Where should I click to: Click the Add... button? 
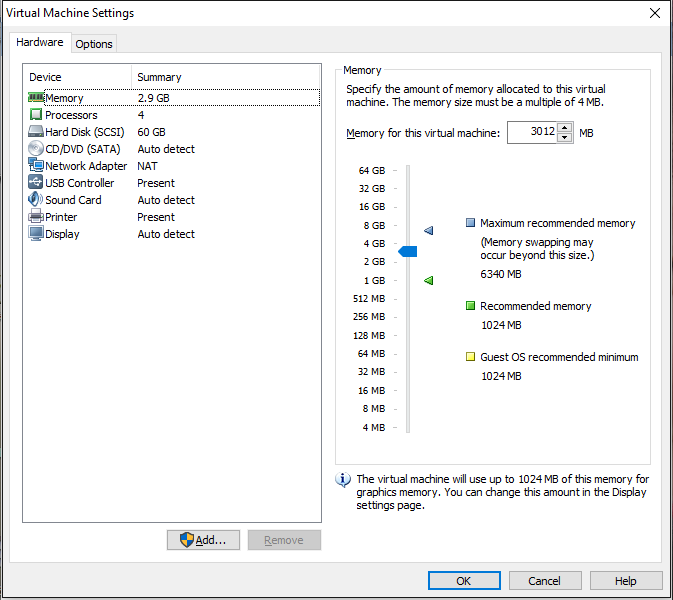point(203,540)
